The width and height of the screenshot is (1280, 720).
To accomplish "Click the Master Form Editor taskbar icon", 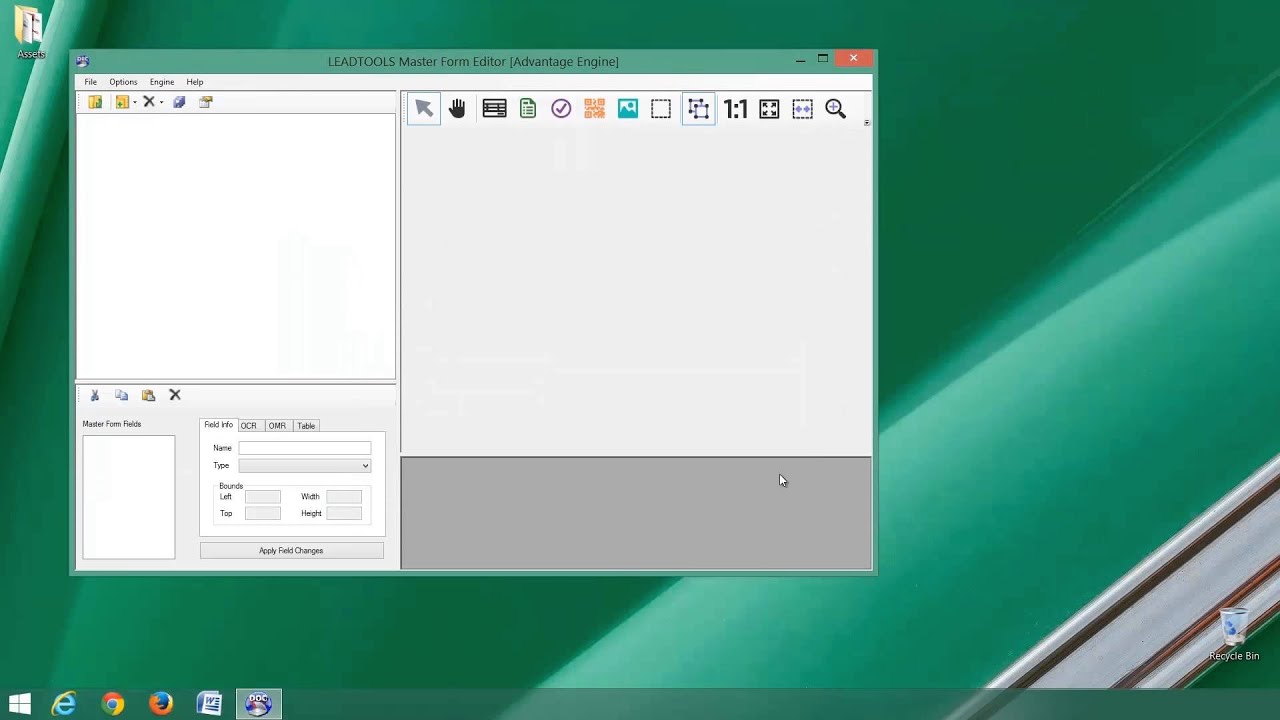I will 258,705.
